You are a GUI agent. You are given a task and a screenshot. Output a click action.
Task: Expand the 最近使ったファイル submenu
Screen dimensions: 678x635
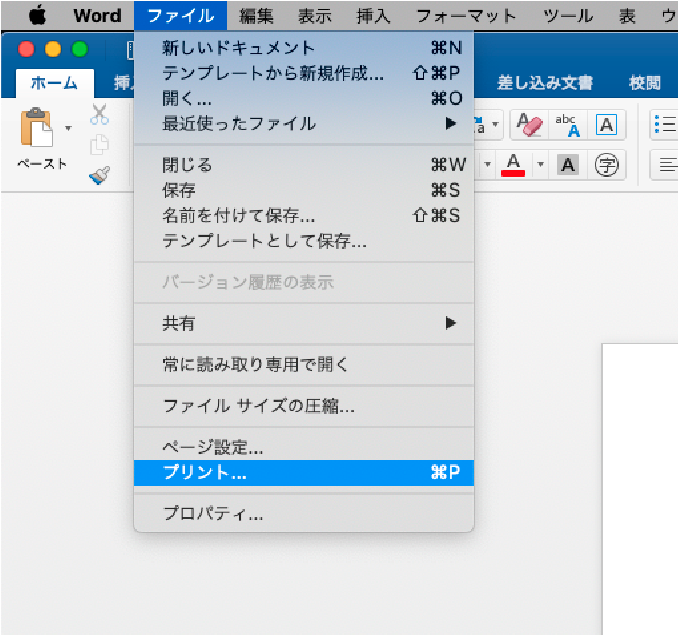click(304, 124)
